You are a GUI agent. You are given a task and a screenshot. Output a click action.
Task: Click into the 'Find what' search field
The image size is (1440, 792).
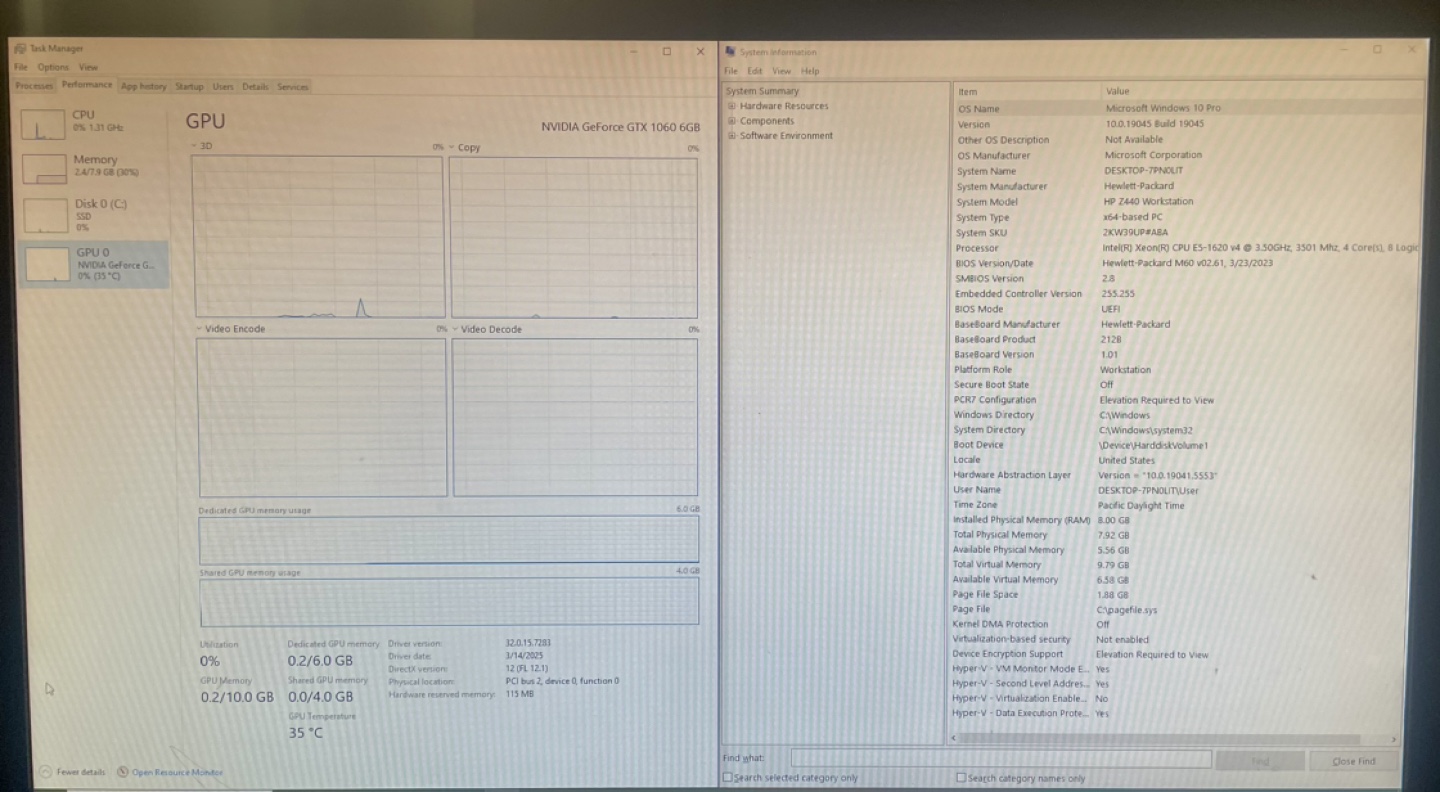[x=1001, y=760]
